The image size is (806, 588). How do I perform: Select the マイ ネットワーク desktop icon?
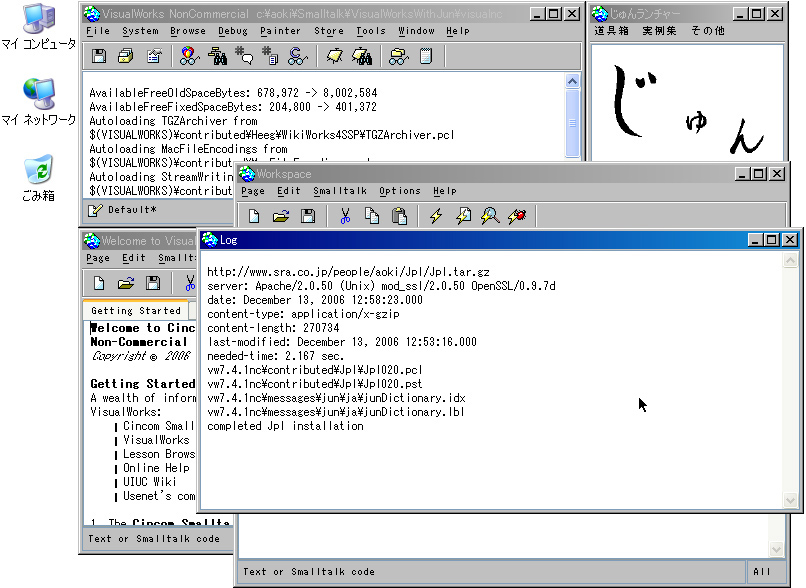tap(39, 102)
